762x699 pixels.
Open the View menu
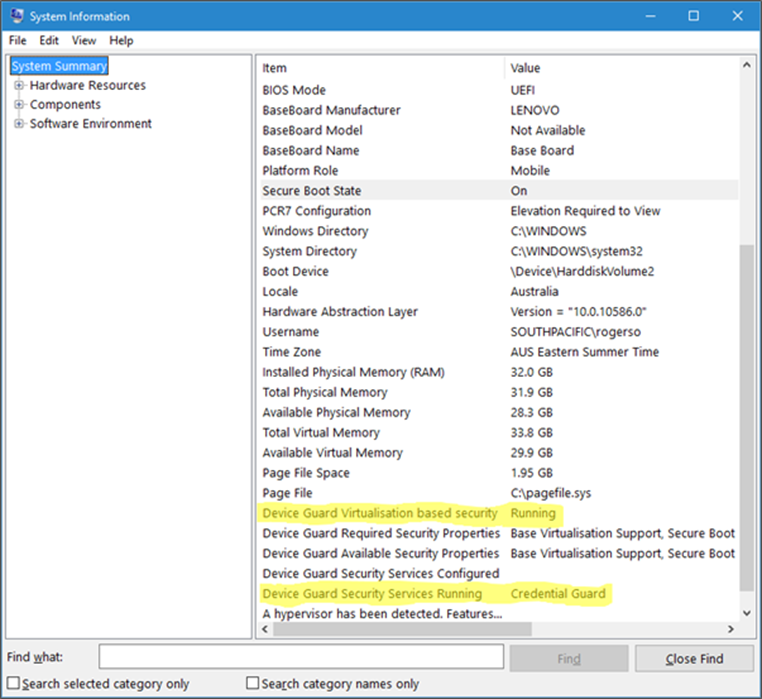pyautogui.click(x=84, y=40)
